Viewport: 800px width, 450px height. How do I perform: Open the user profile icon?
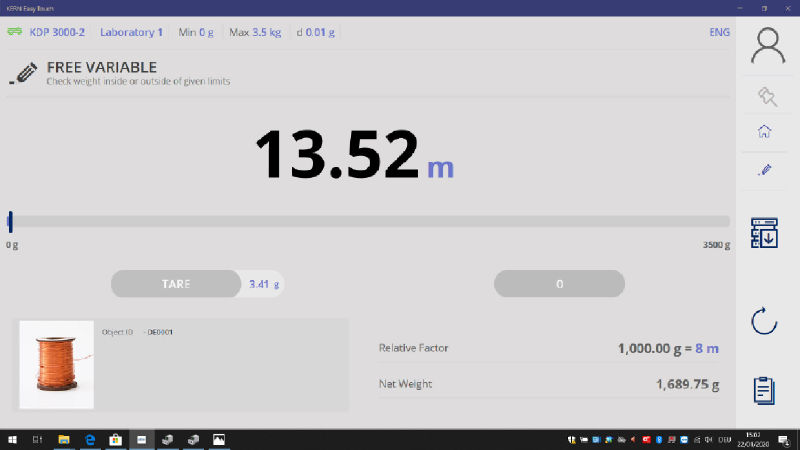pos(767,46)
